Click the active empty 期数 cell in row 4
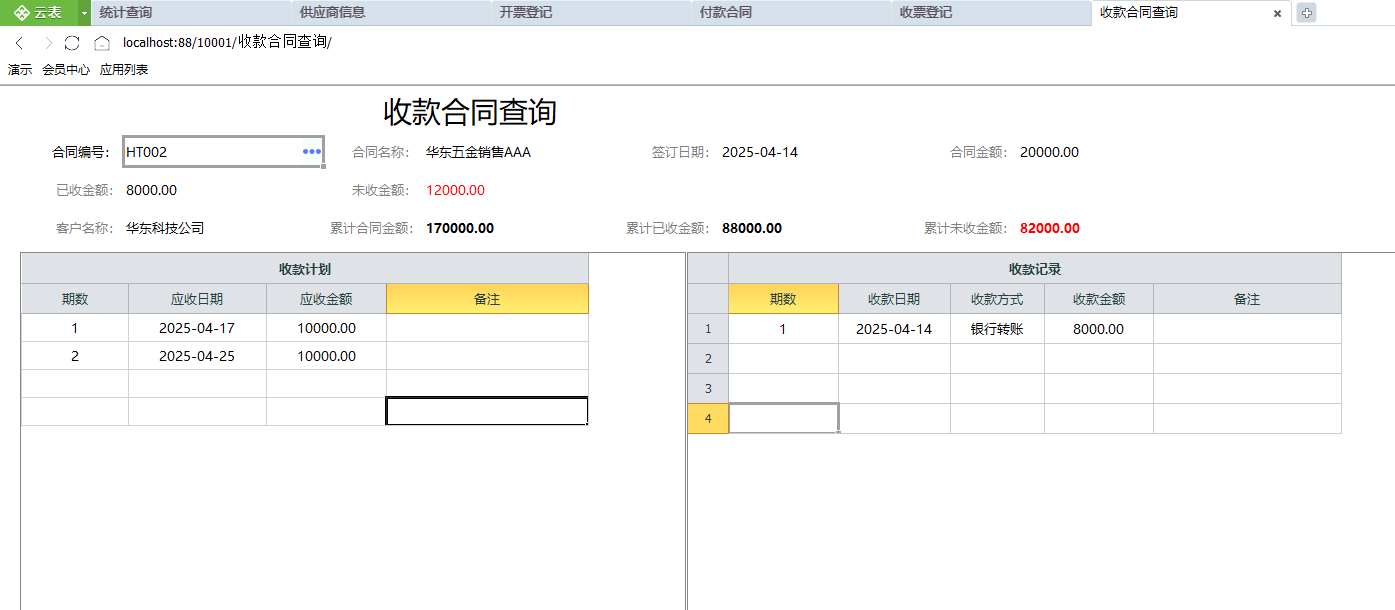 tap(783, 419)
